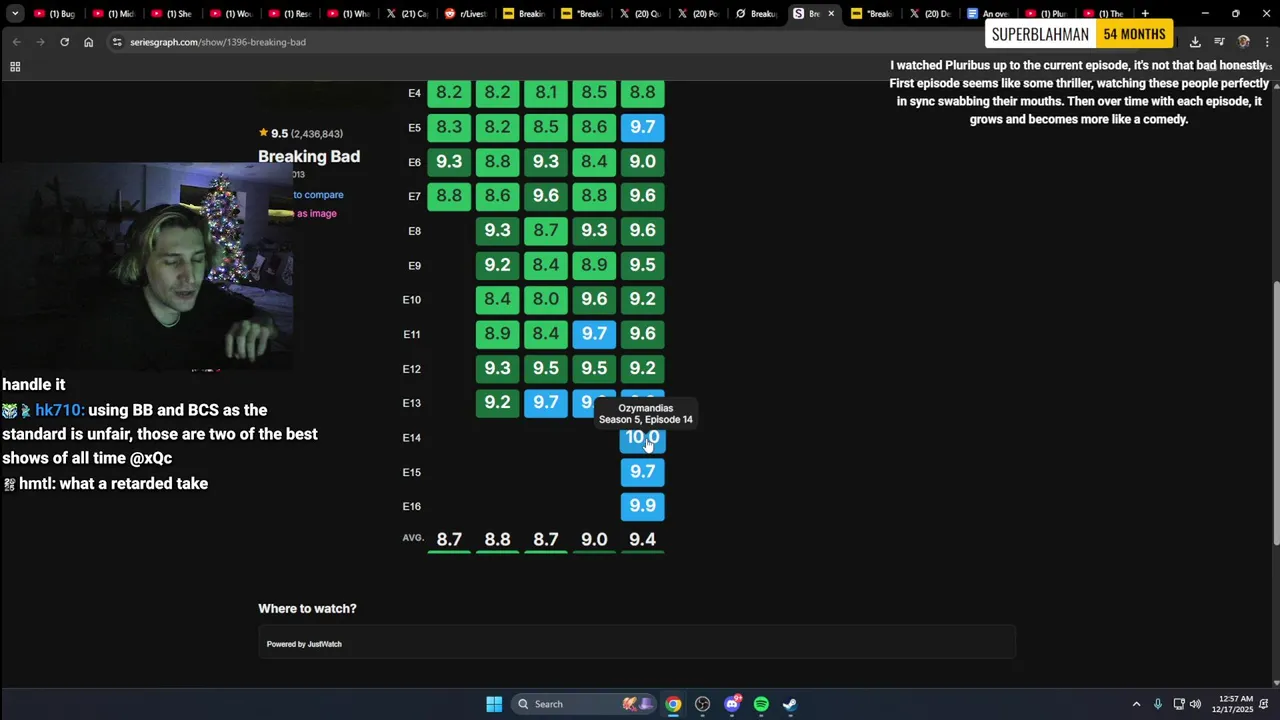Click the season average 9.0 value
Screen dimensions: 1280x720
click(594, 540)
